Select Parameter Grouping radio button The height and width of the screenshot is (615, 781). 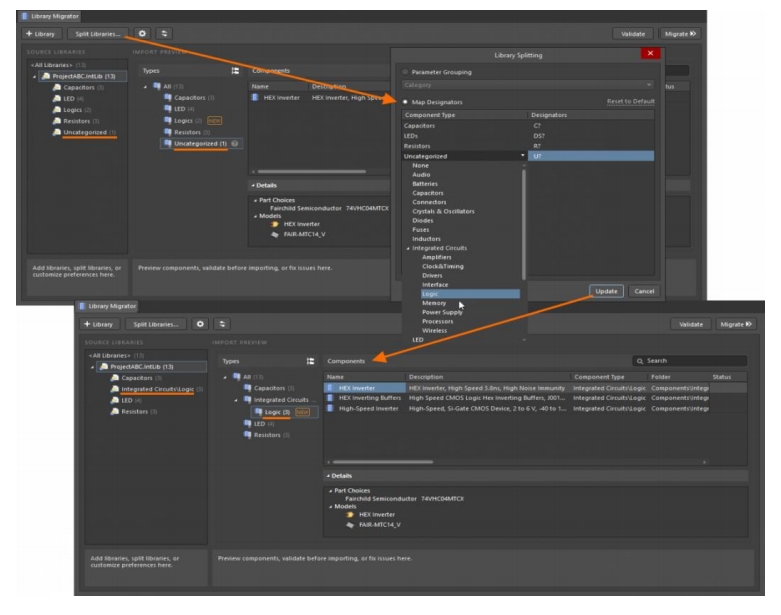(405, 72)
